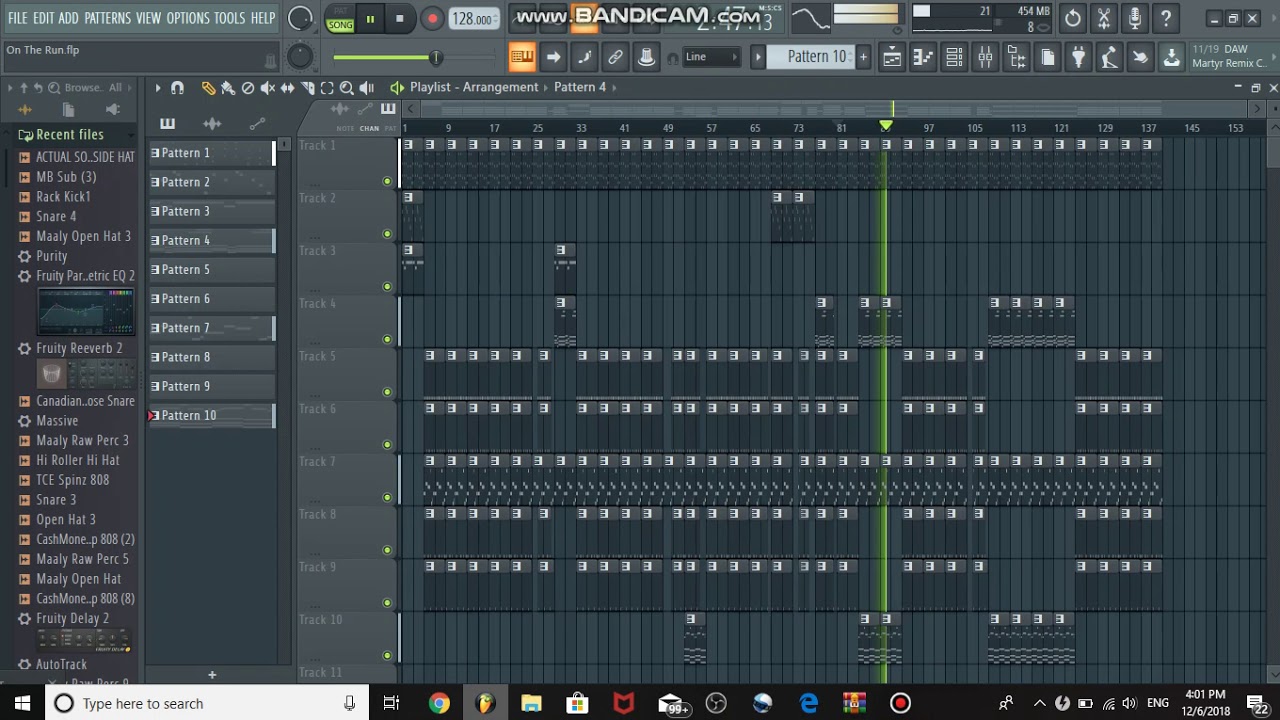Viewport: 1280px width, 720px height.
Task: Click the undo history circular arrow icon
Action: (1072, 18)
